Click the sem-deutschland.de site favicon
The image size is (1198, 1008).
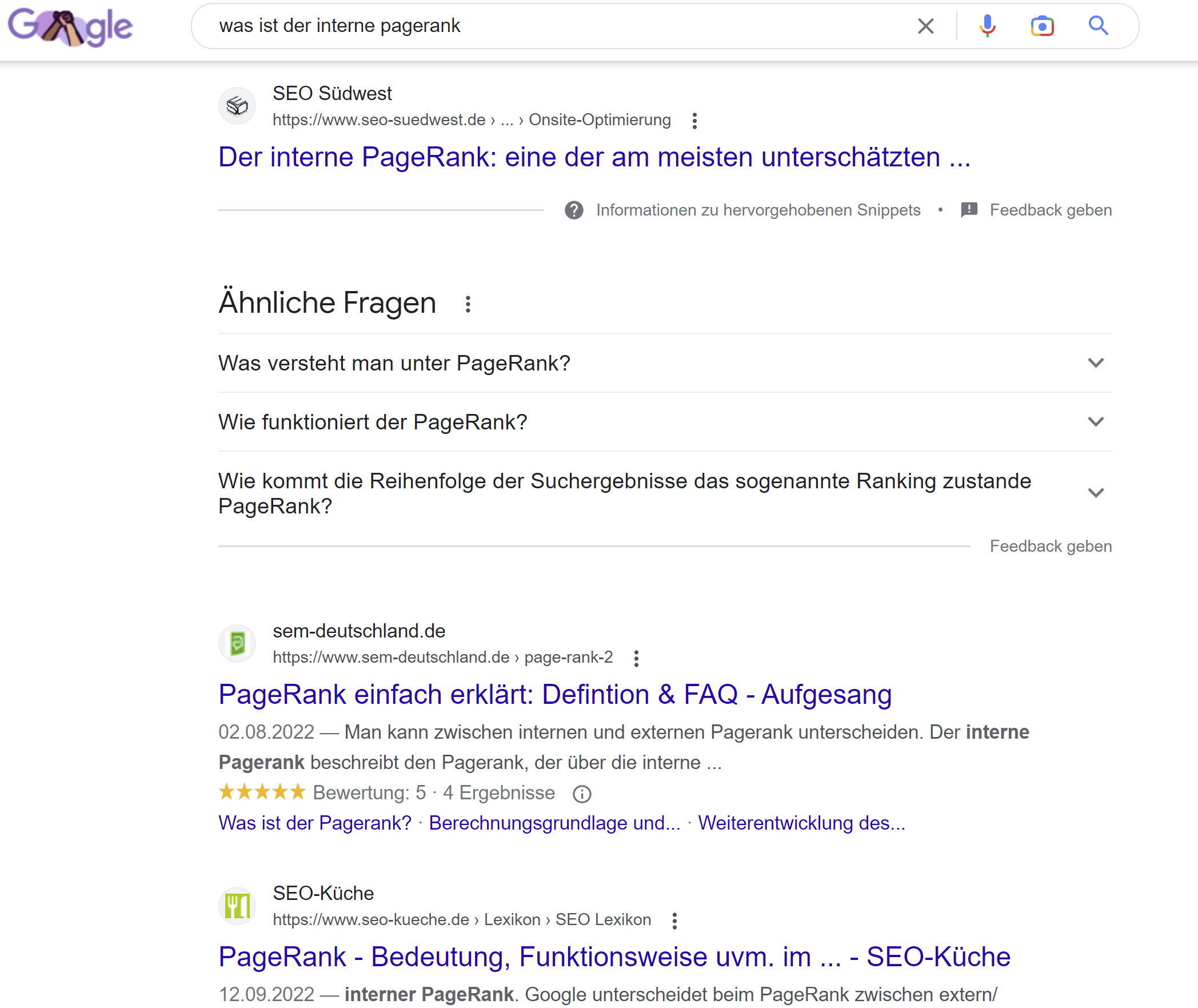237,643
